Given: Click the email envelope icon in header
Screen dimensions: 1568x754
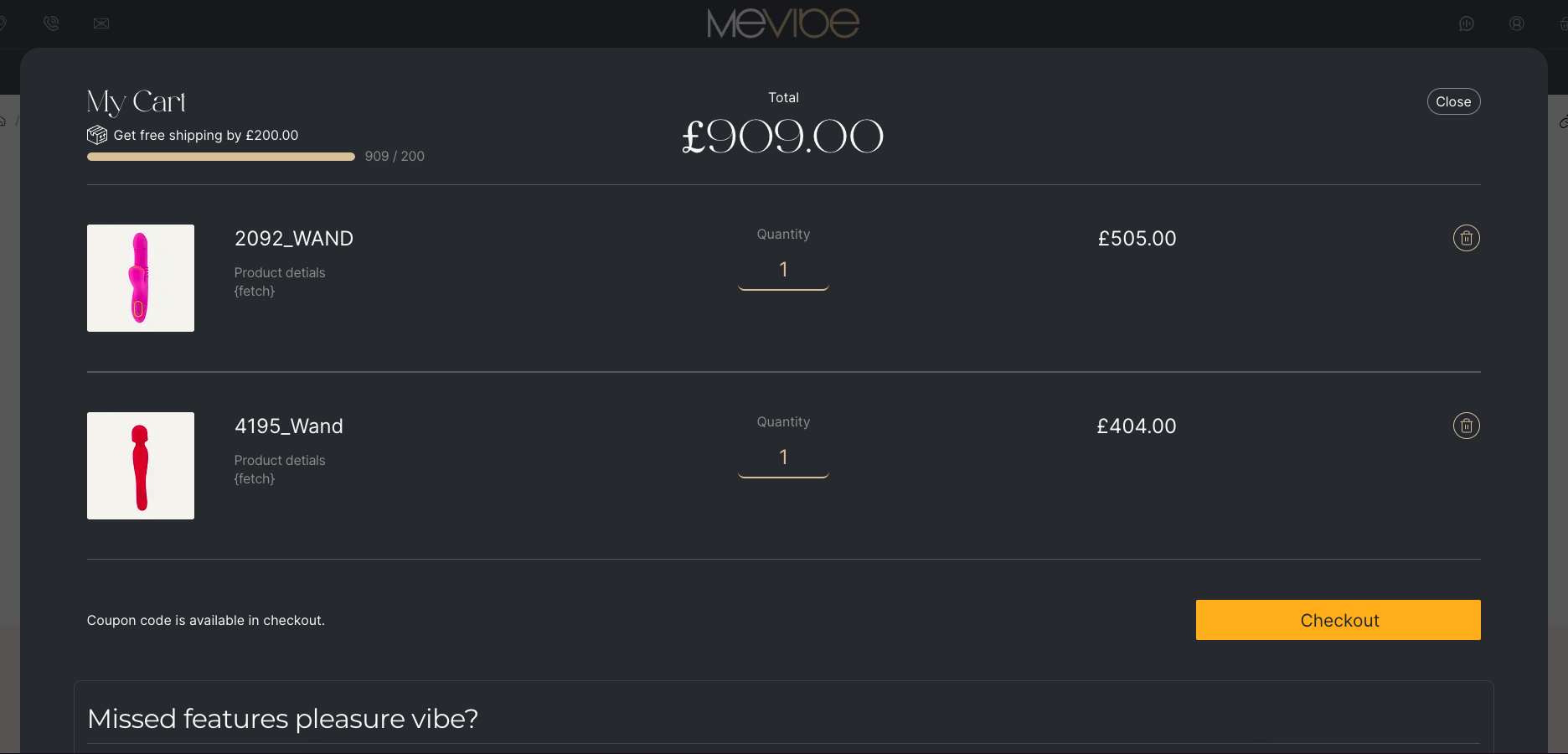Looking at the screenshot, I should coord(101,23).
